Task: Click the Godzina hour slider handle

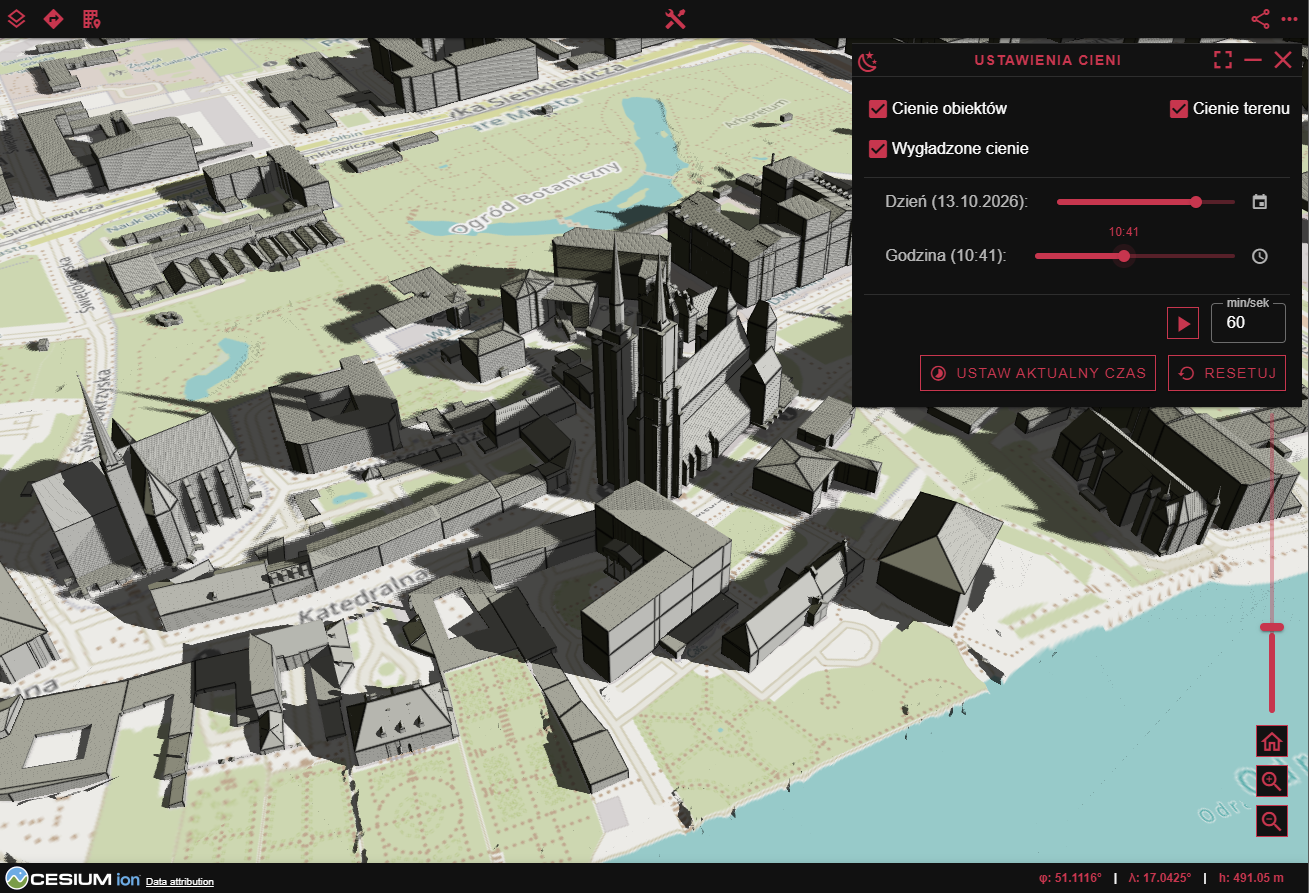Action: pos(1124,256)
